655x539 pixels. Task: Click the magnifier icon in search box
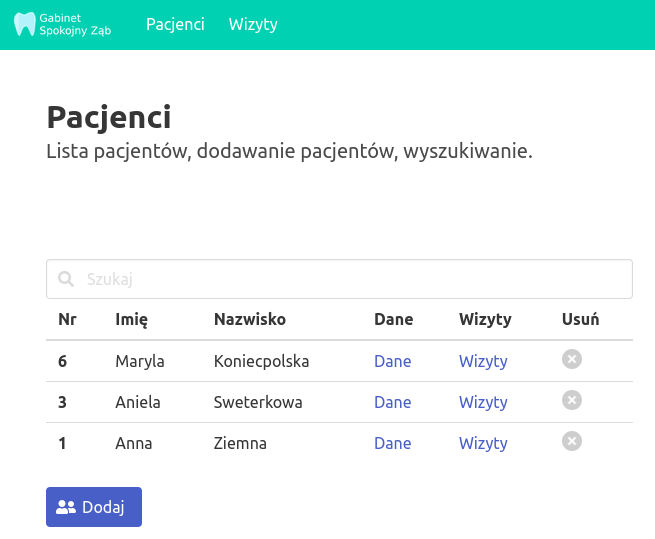point(66,280)
